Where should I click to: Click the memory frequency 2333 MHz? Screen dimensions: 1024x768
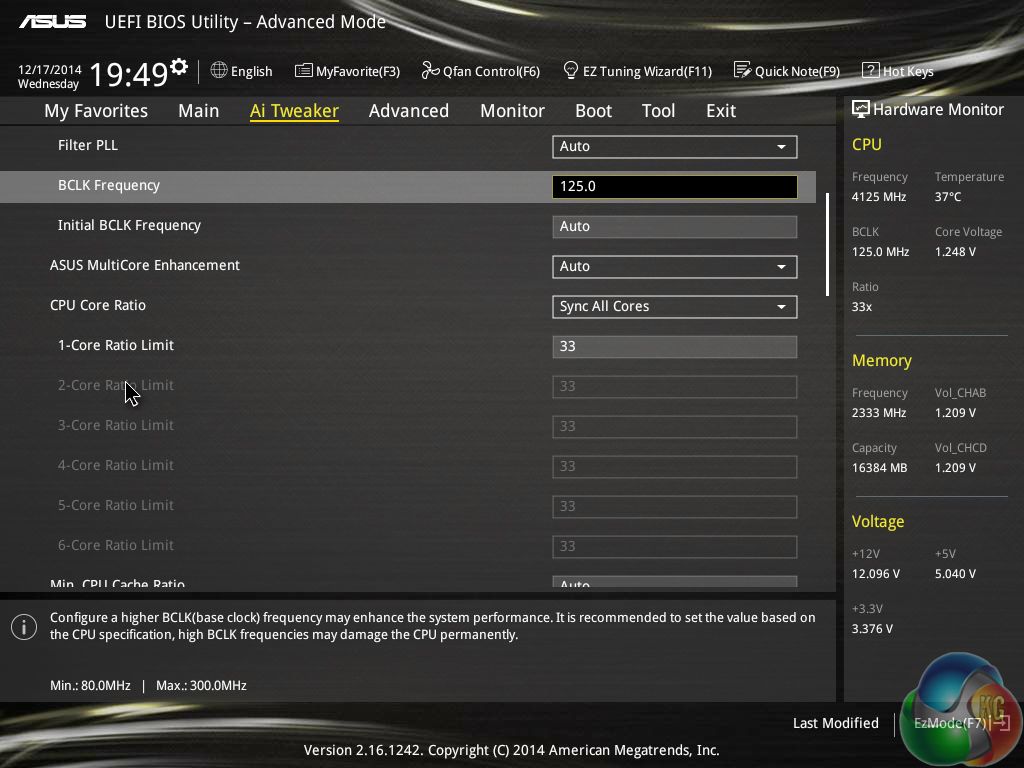click(878, 413)
